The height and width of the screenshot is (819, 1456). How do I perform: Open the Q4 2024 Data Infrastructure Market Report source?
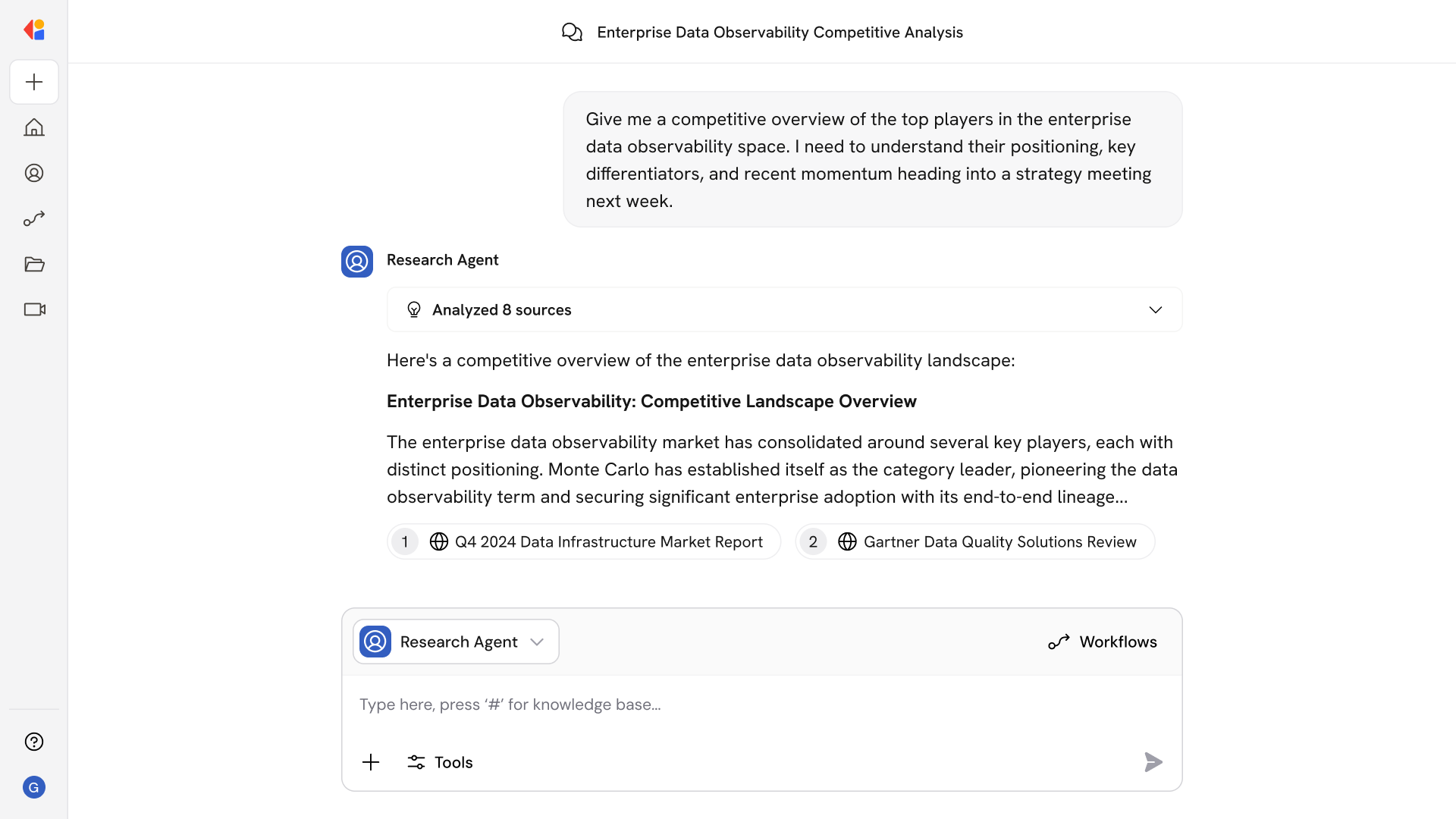click(x=584, y=541)
